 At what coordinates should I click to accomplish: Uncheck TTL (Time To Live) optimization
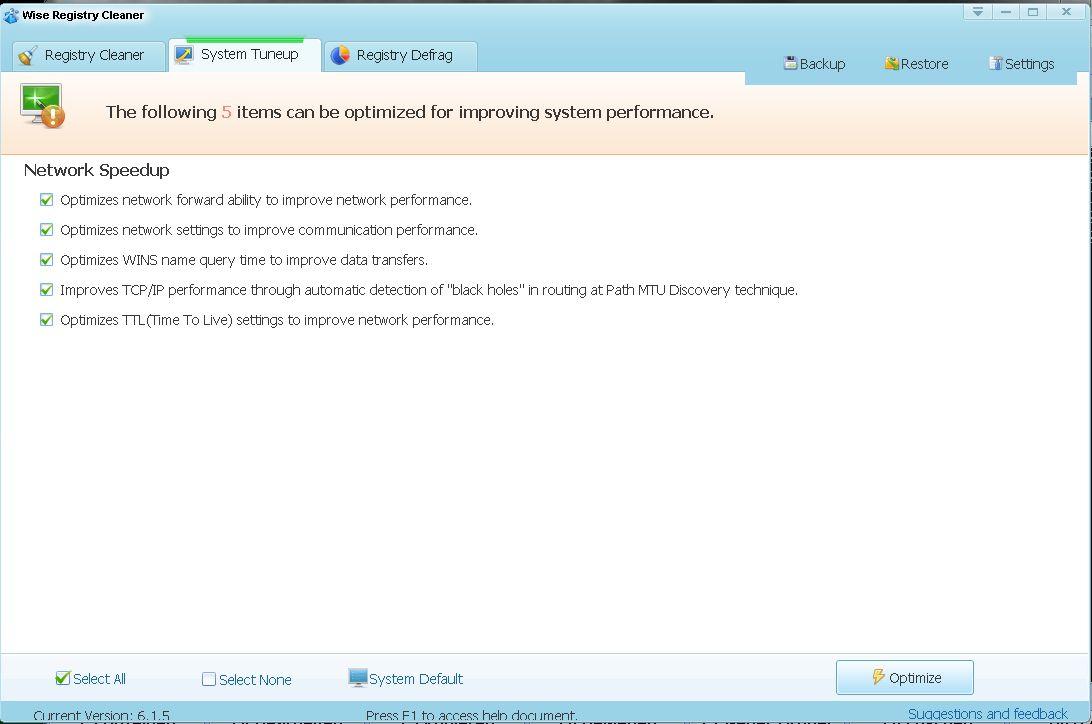47,320
